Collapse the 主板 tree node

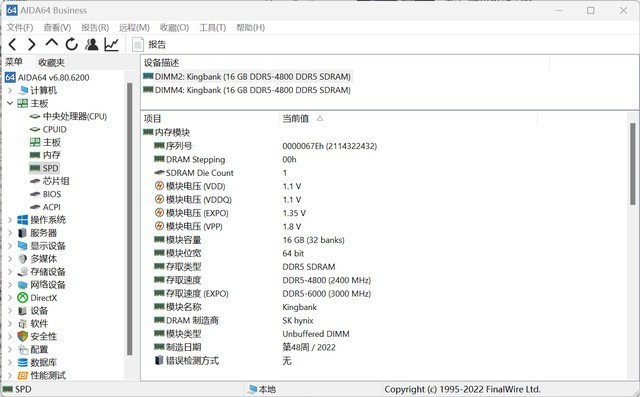(10, 103)
